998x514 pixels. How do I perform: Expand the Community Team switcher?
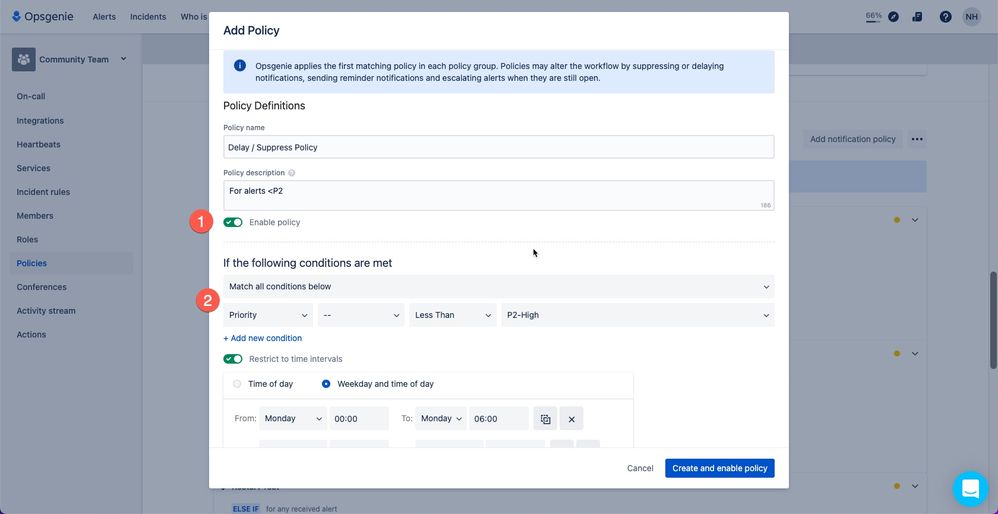(123, 59)
